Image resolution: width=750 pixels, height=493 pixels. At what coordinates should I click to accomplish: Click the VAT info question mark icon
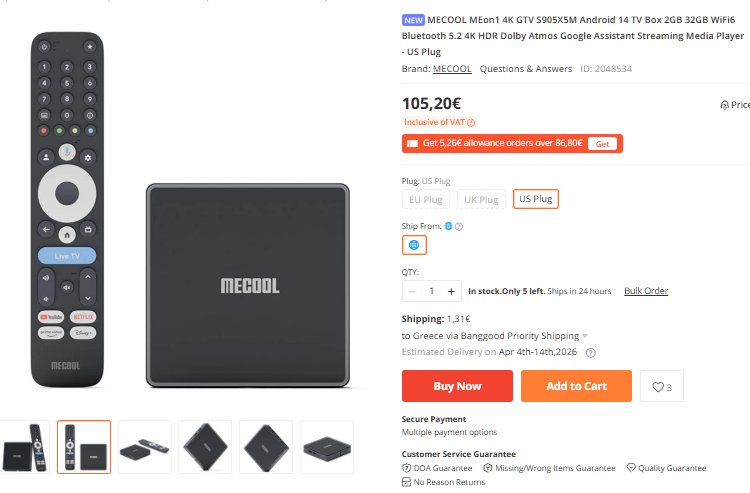471,122
